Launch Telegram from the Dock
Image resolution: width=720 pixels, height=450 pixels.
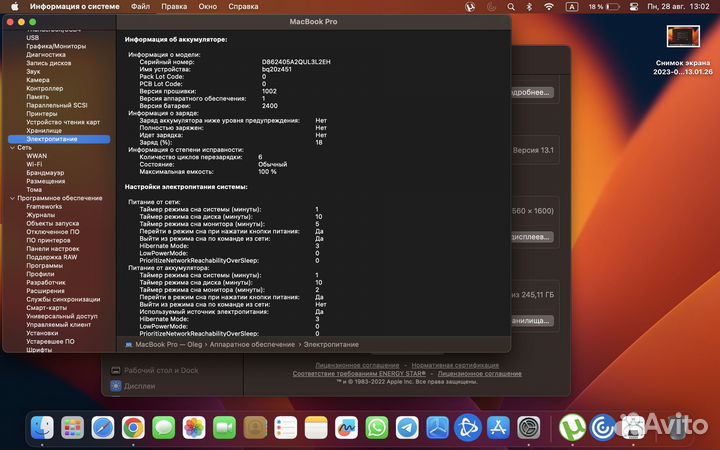tap(407, 428)
